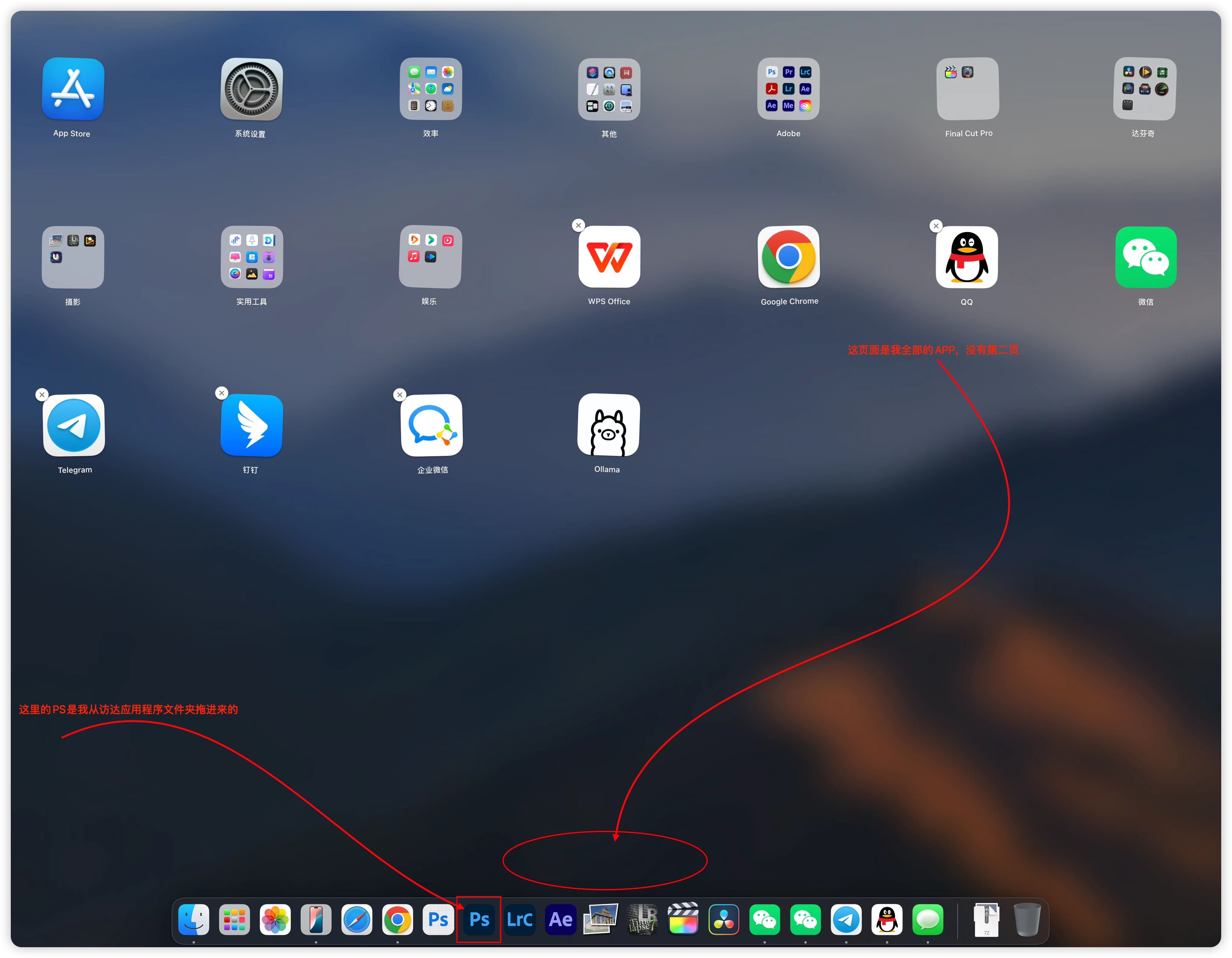1232x958 pixels.
Task: Launch WPS Office from Launchpad grid
Action: [x=609, y=257]
